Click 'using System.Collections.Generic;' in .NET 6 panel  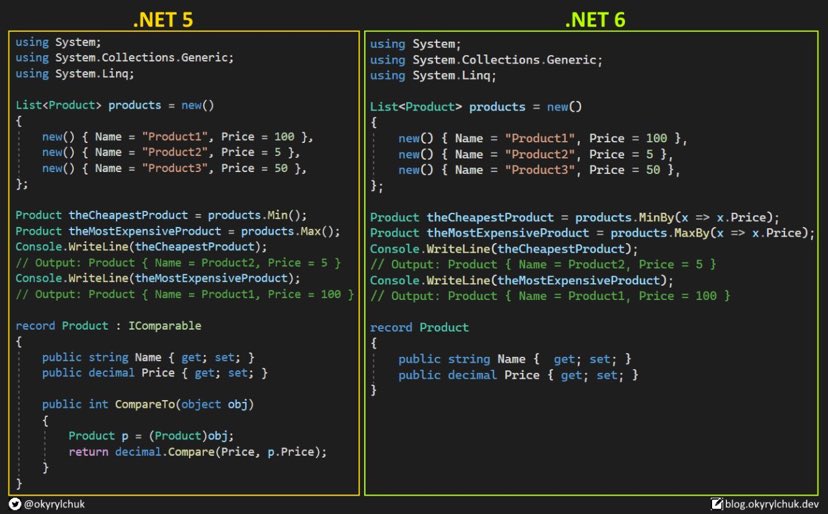pos(486,60)
